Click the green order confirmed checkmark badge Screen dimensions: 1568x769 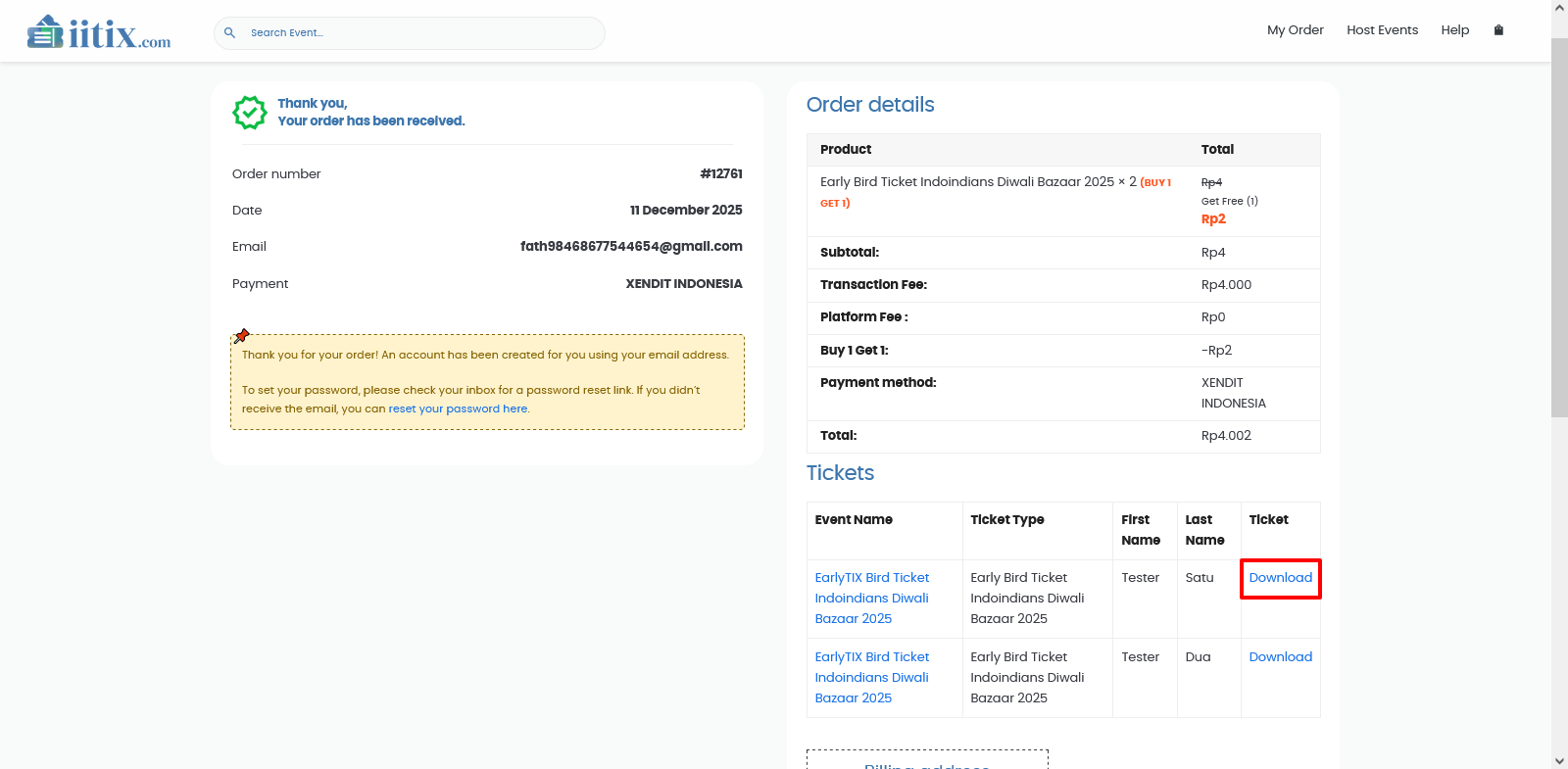pos(250,113)
